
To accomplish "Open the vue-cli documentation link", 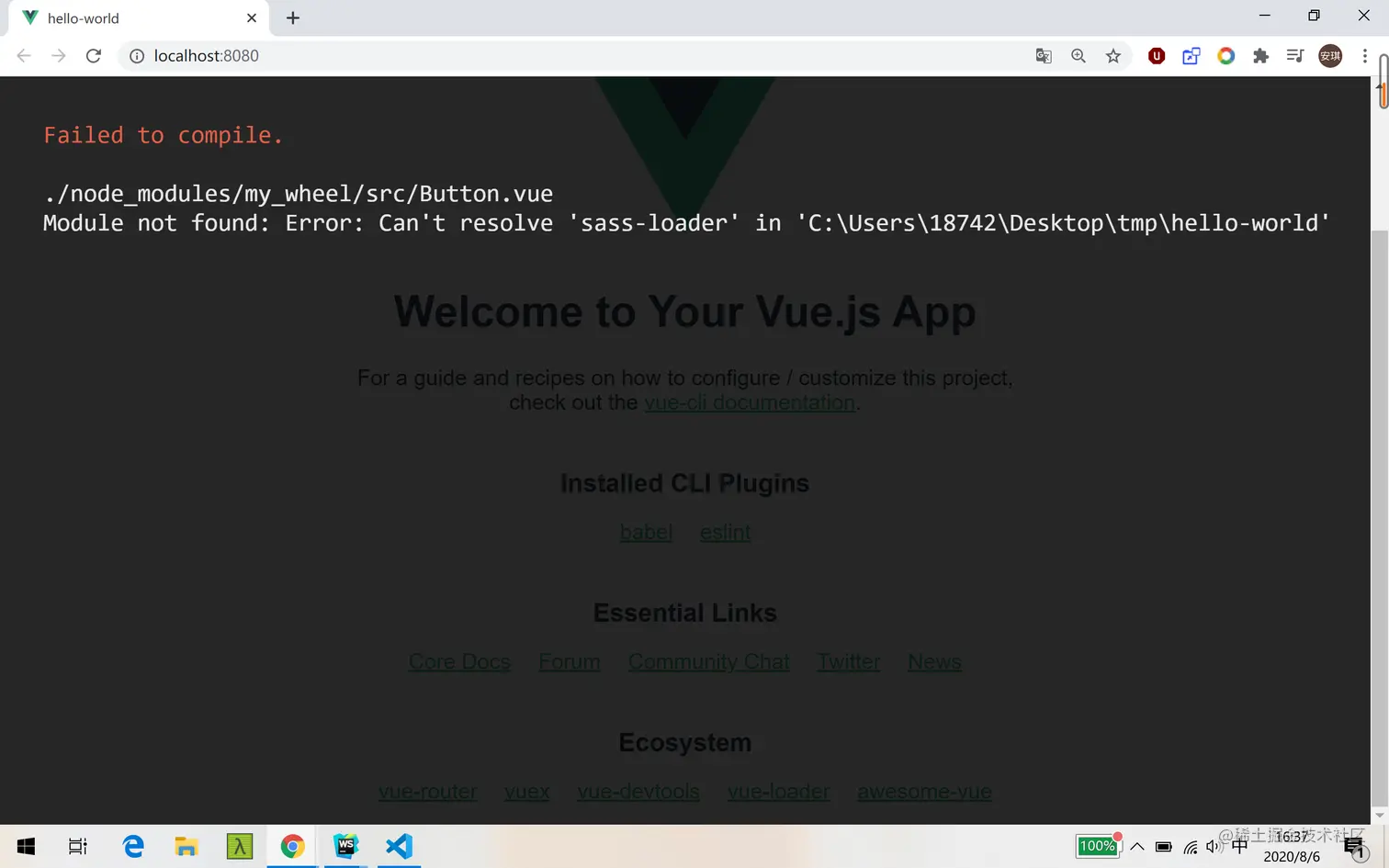I will [750, 402].
